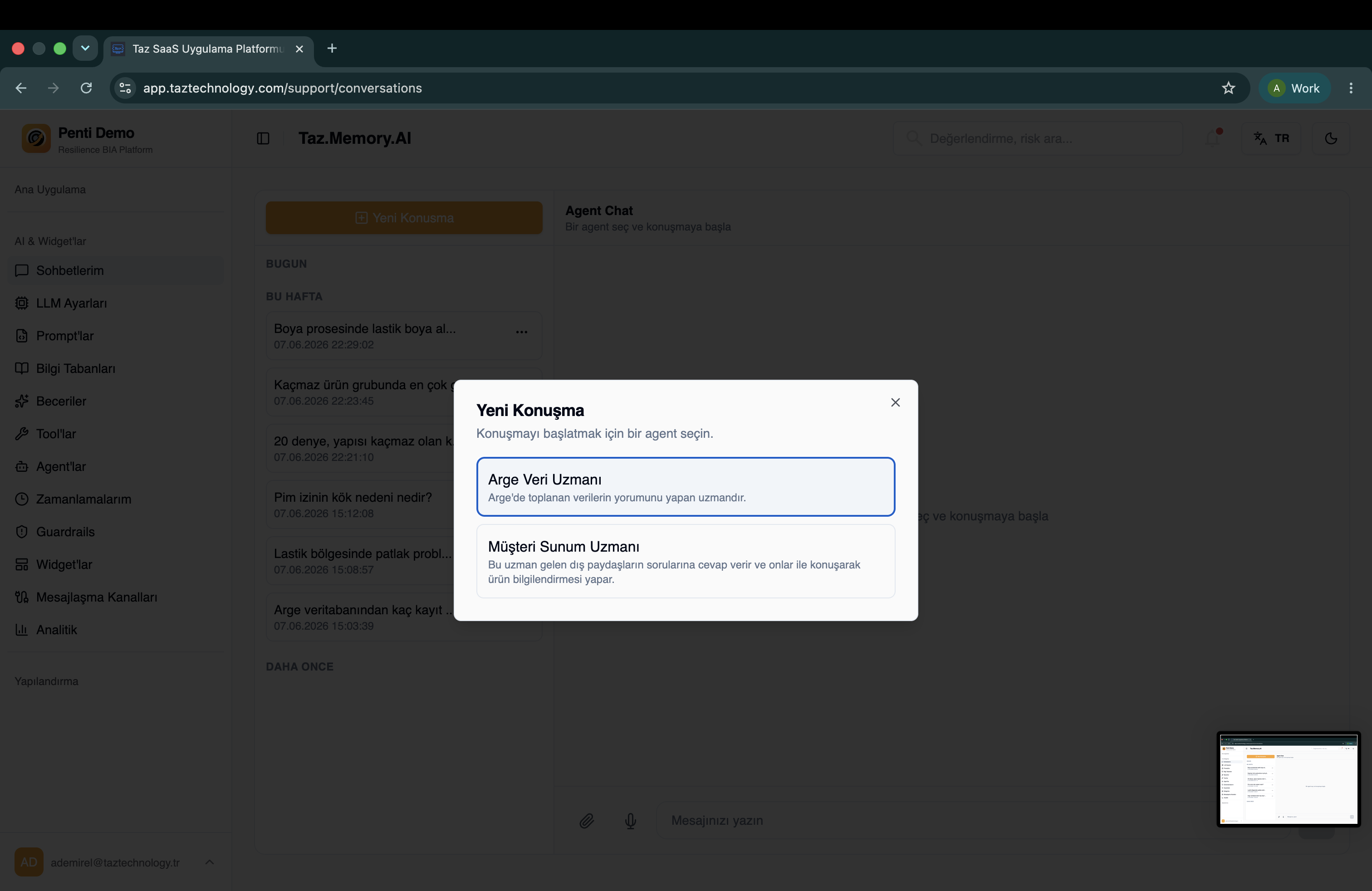Click the Yeni Konusma button

pyautogui.click(x=403, y=218)
